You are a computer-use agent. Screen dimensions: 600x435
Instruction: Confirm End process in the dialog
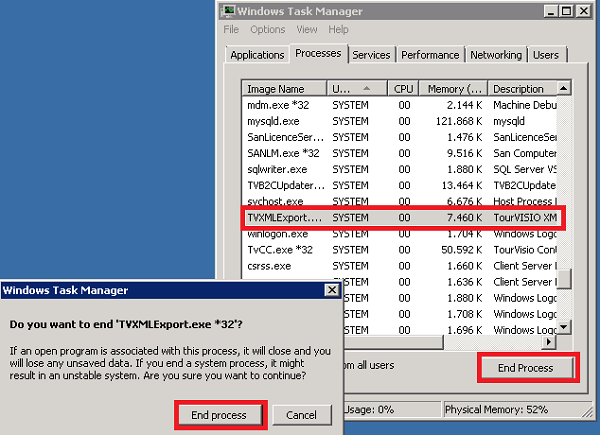click(219, 414)
